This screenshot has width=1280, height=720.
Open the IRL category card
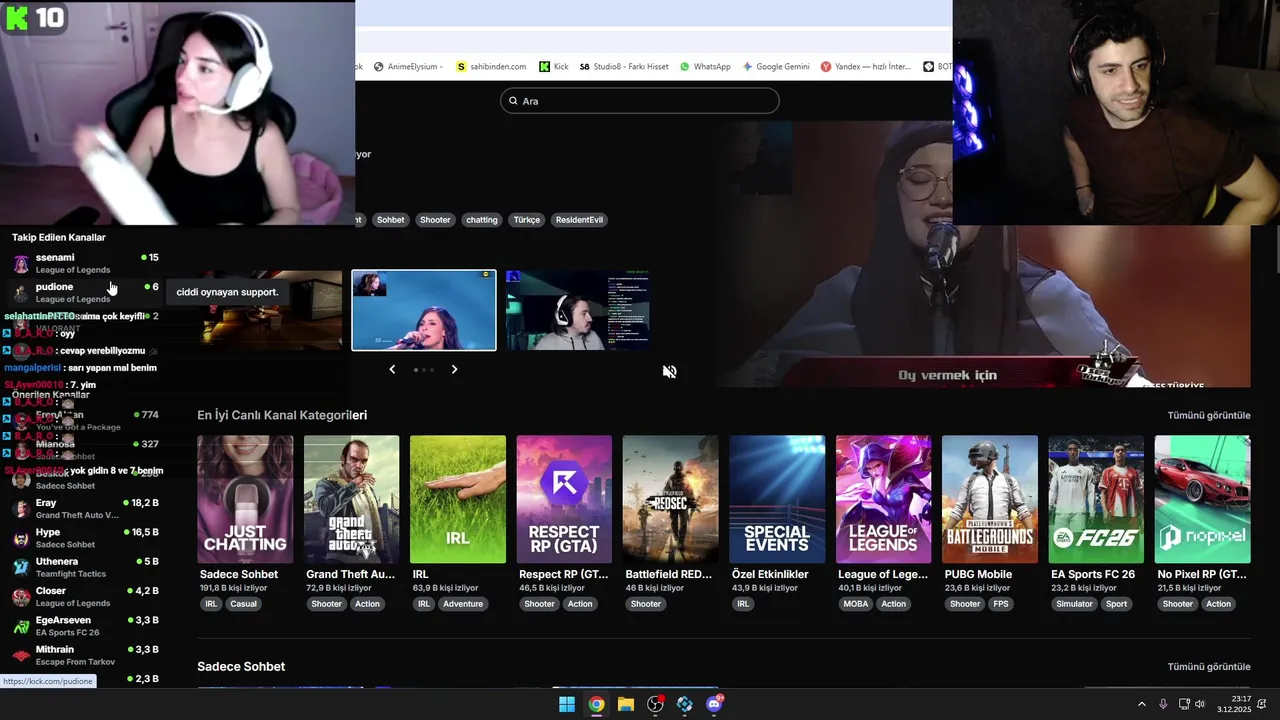coord(458,499)
